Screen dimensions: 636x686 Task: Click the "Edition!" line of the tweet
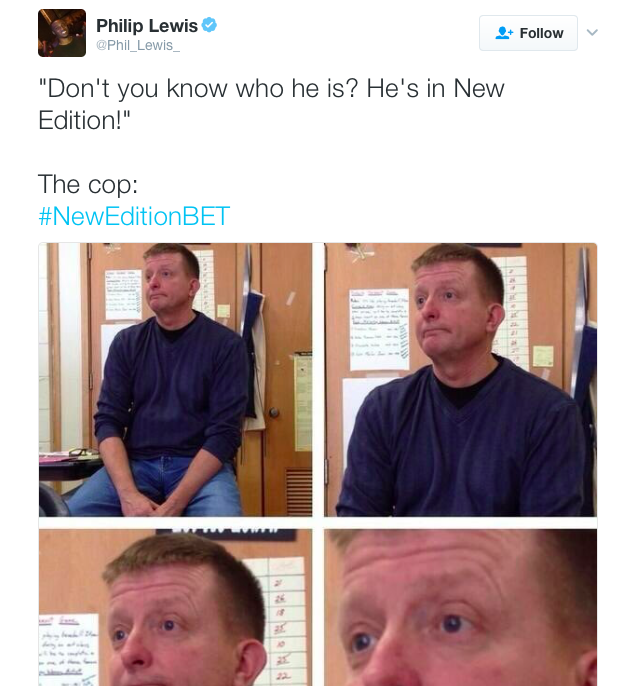coord(84,120)
